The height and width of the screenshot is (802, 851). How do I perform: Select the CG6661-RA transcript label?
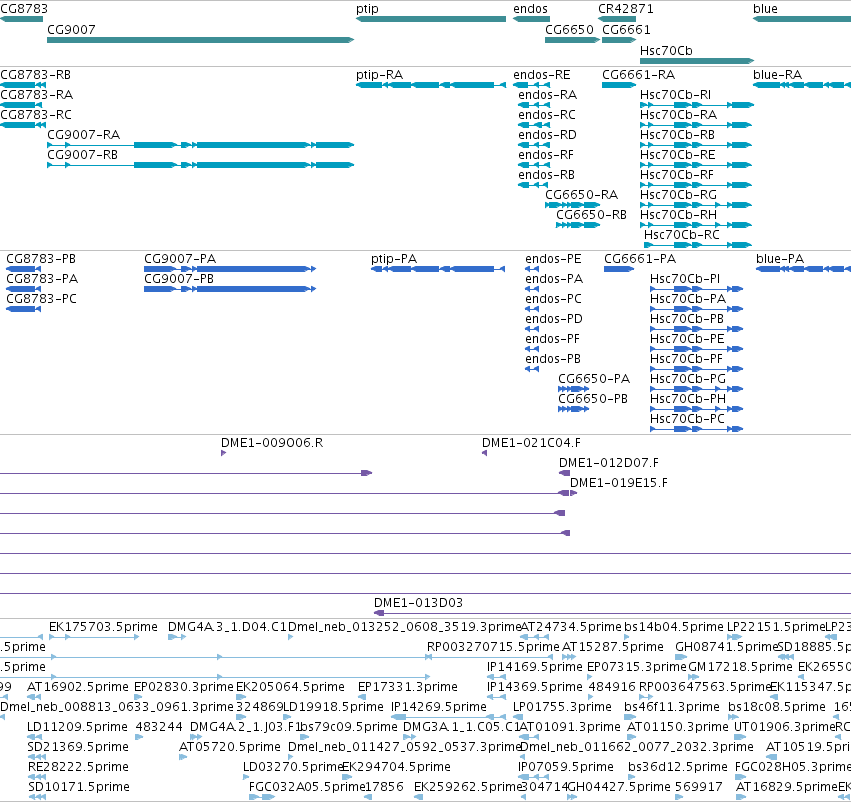click(x=639, y=74)
